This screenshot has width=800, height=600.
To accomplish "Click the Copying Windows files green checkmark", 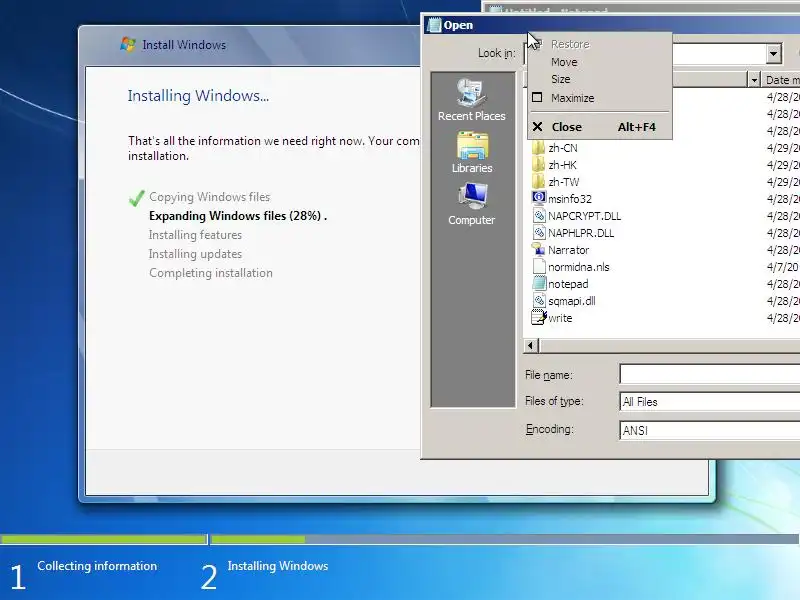I will point(137,197).
